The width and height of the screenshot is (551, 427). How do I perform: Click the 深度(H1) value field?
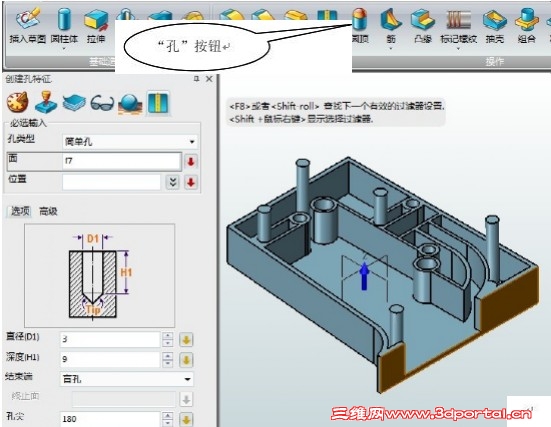pos(110,360)
